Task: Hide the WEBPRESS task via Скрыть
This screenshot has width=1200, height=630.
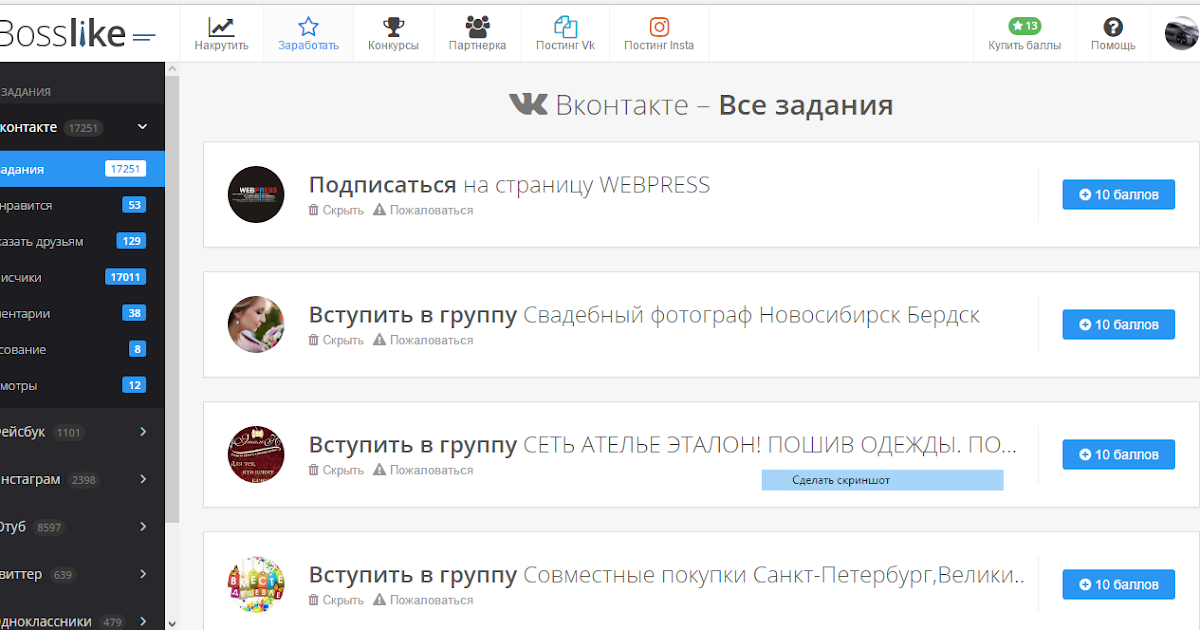Action: click(336, 210)
